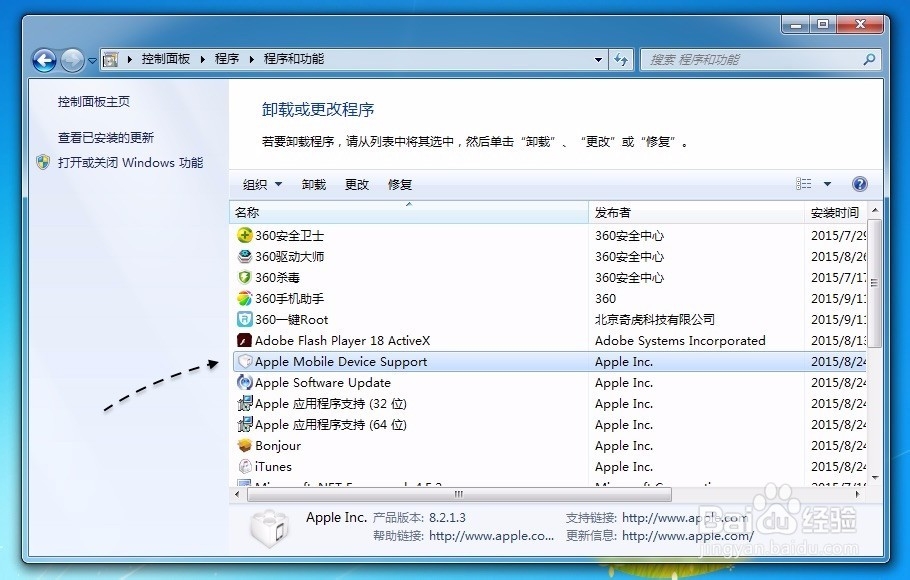Image resolution: width=910 pixels, height=580 pixels.
Task: Select the Apple Software Update icon
Action: [x=244, y=382]
